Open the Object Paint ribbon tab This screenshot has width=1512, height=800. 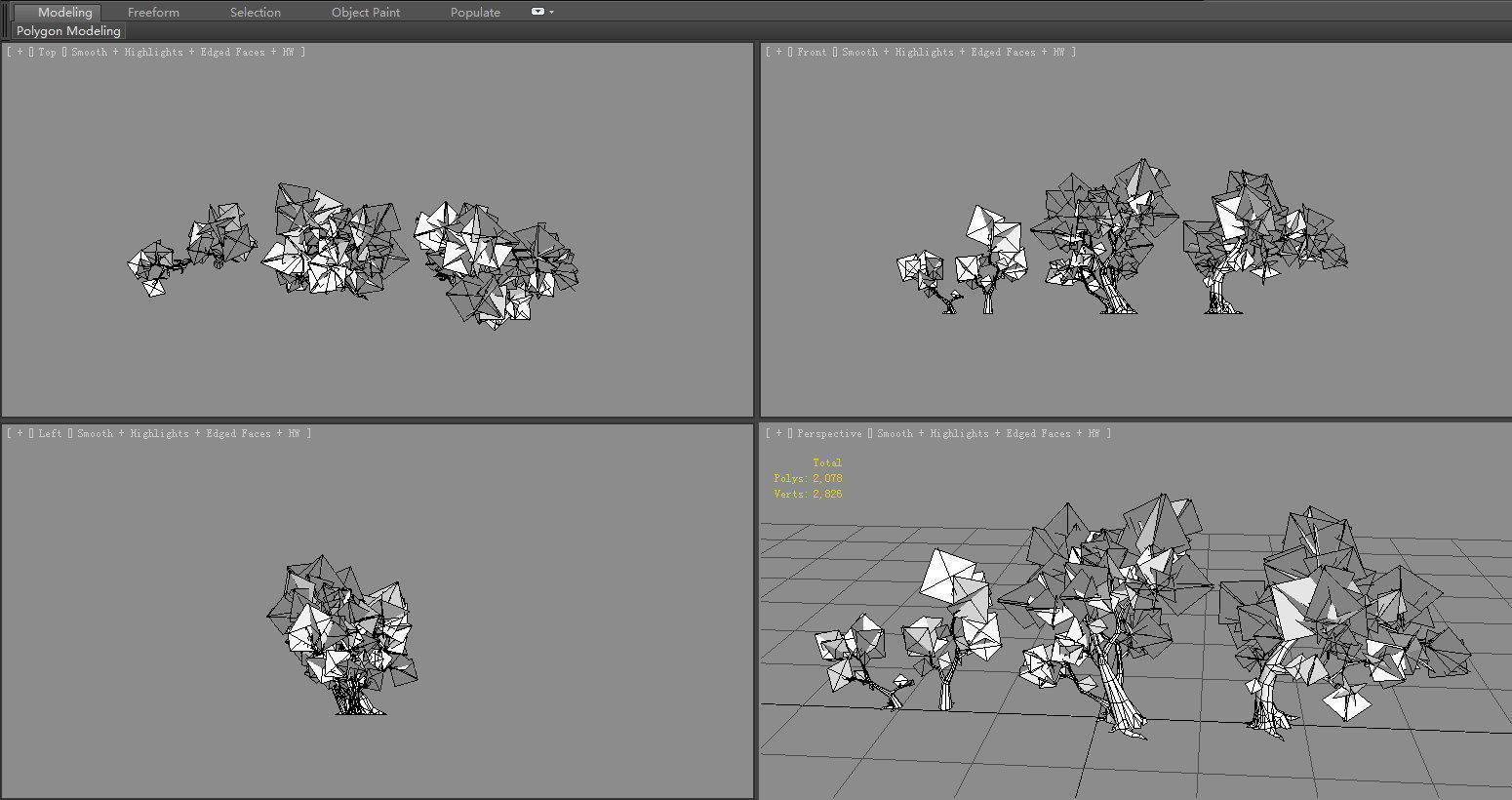pyautogui.click(x=366, y=12)
